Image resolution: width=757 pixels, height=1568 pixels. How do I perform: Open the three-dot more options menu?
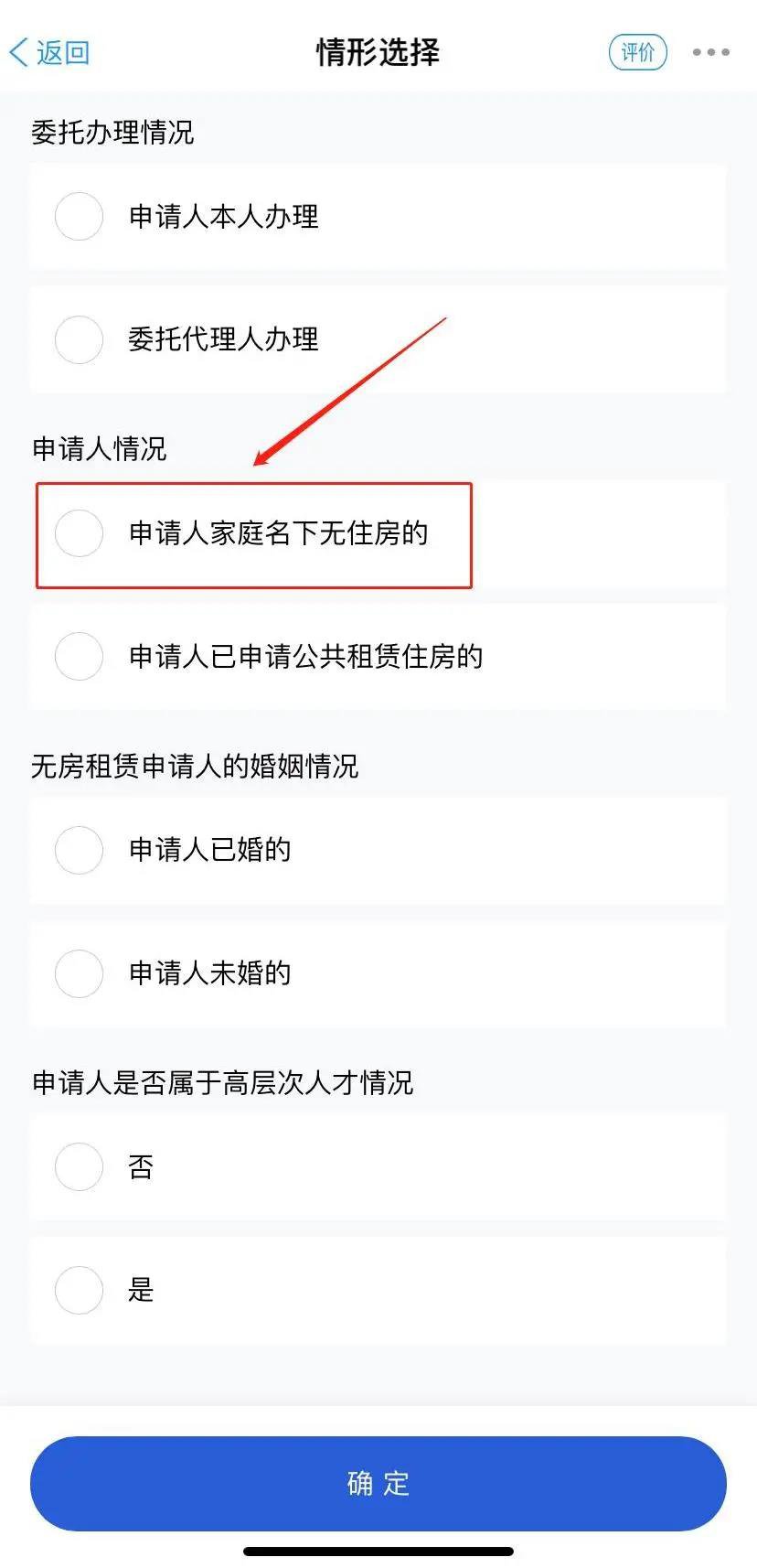pyautogui.click(x=710, y=52)
